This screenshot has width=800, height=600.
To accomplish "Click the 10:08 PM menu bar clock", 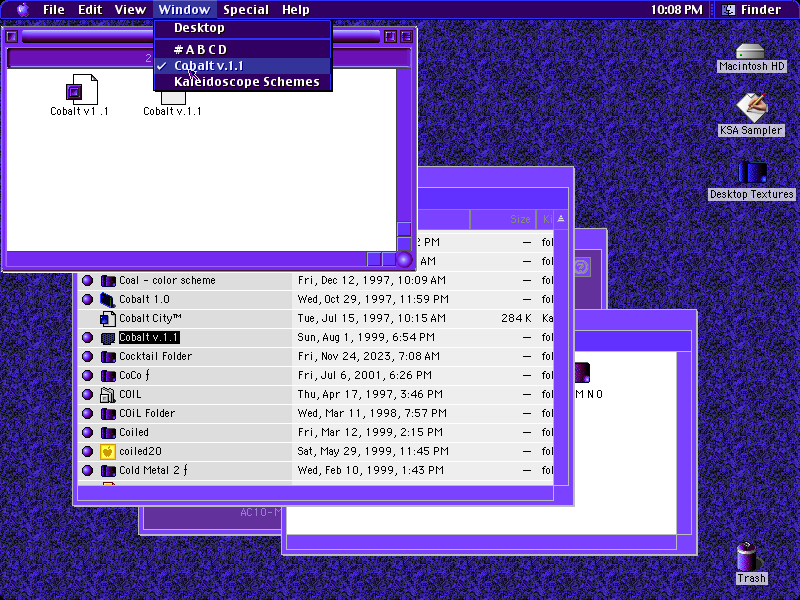I will (676, 9).
